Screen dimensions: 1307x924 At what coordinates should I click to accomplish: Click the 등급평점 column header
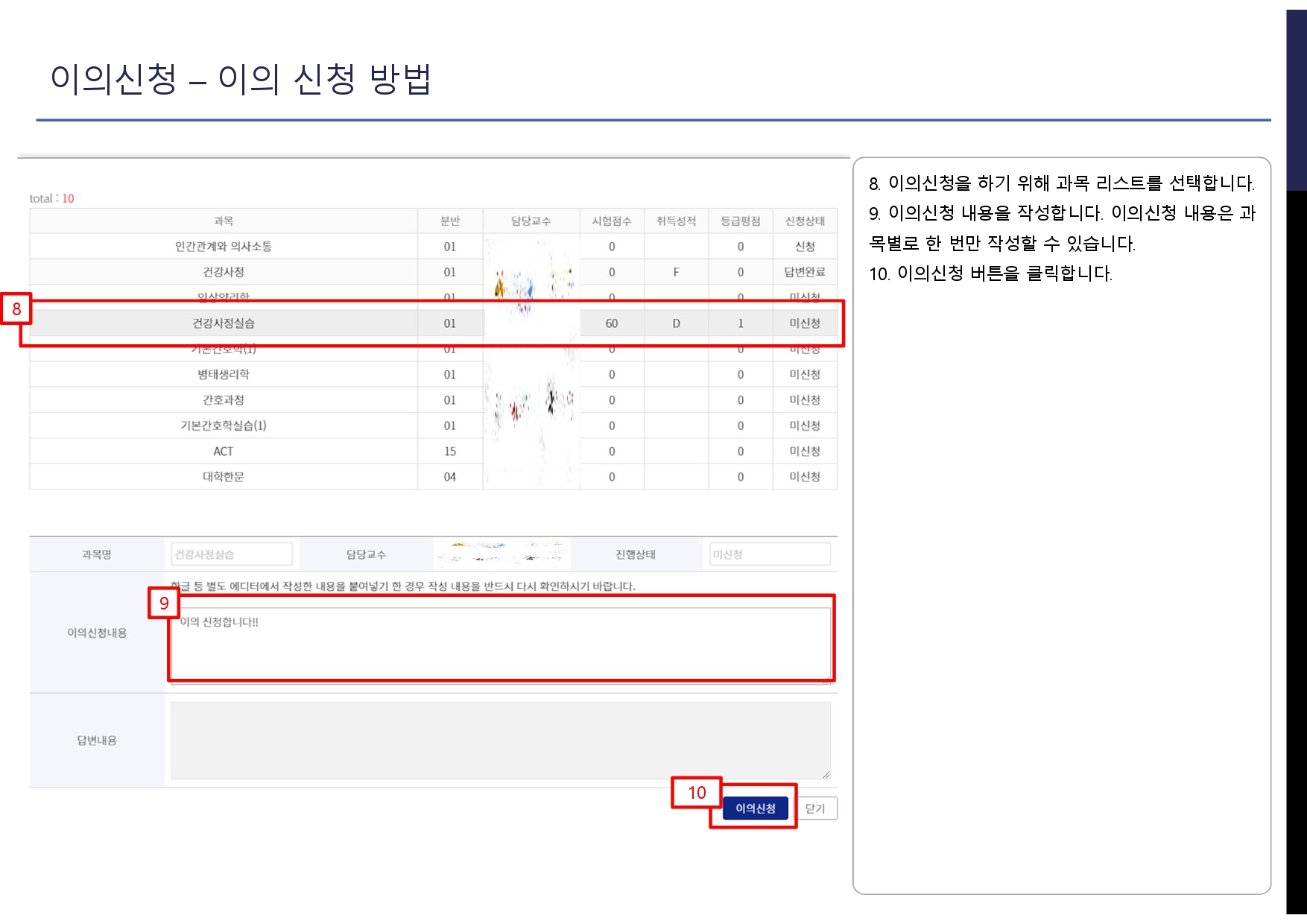[741, 221]
